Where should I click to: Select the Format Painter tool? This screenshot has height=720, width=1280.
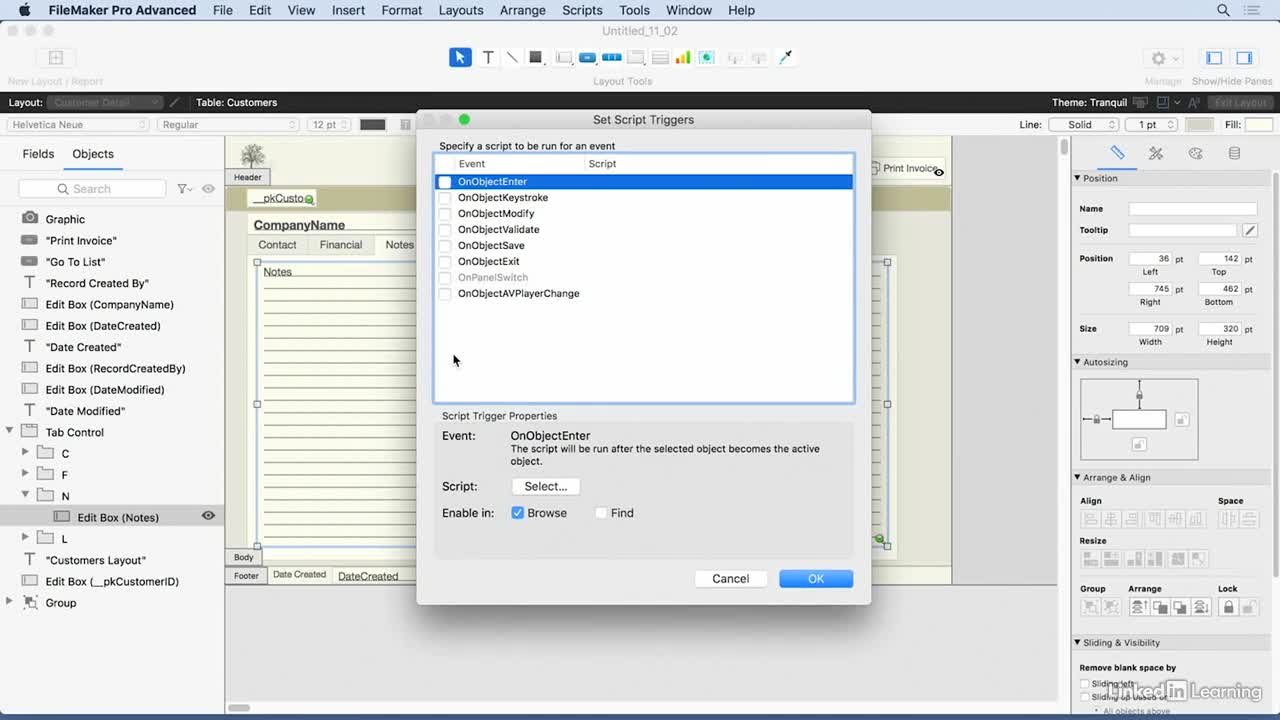786,58
